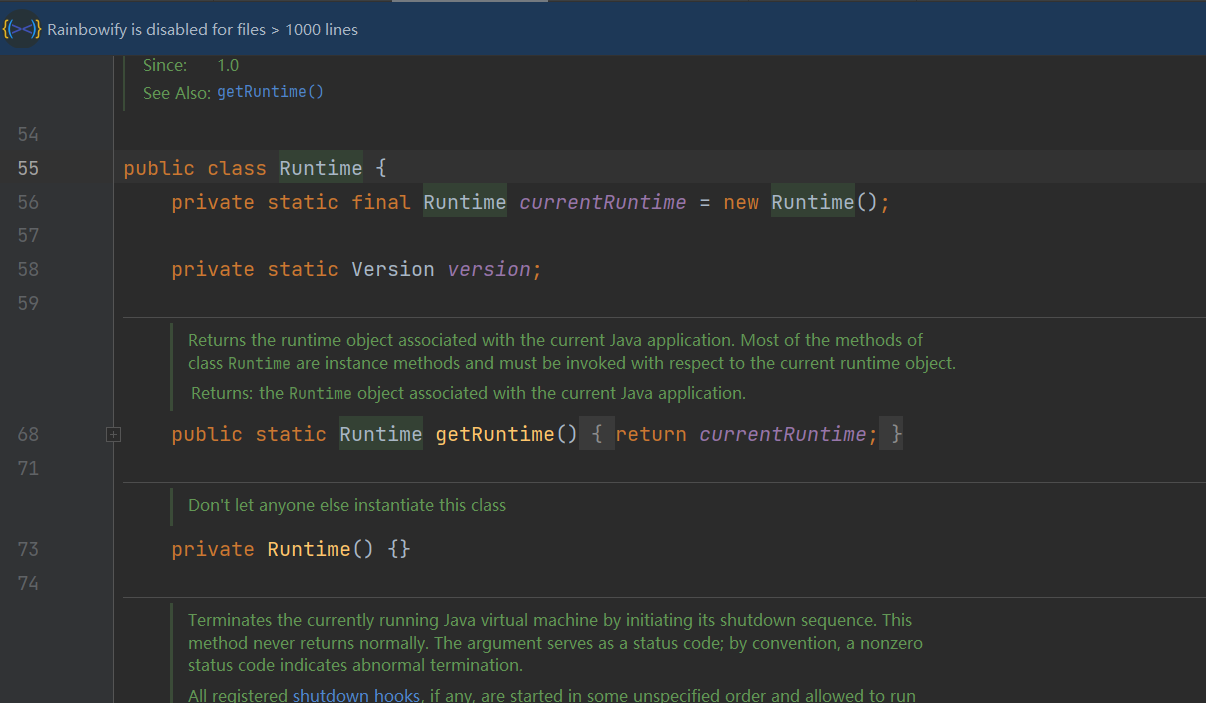1206x703 pixels.
Task: Click 'Terminates the currently running Java' doc text
Action: [x=555, y=642]
